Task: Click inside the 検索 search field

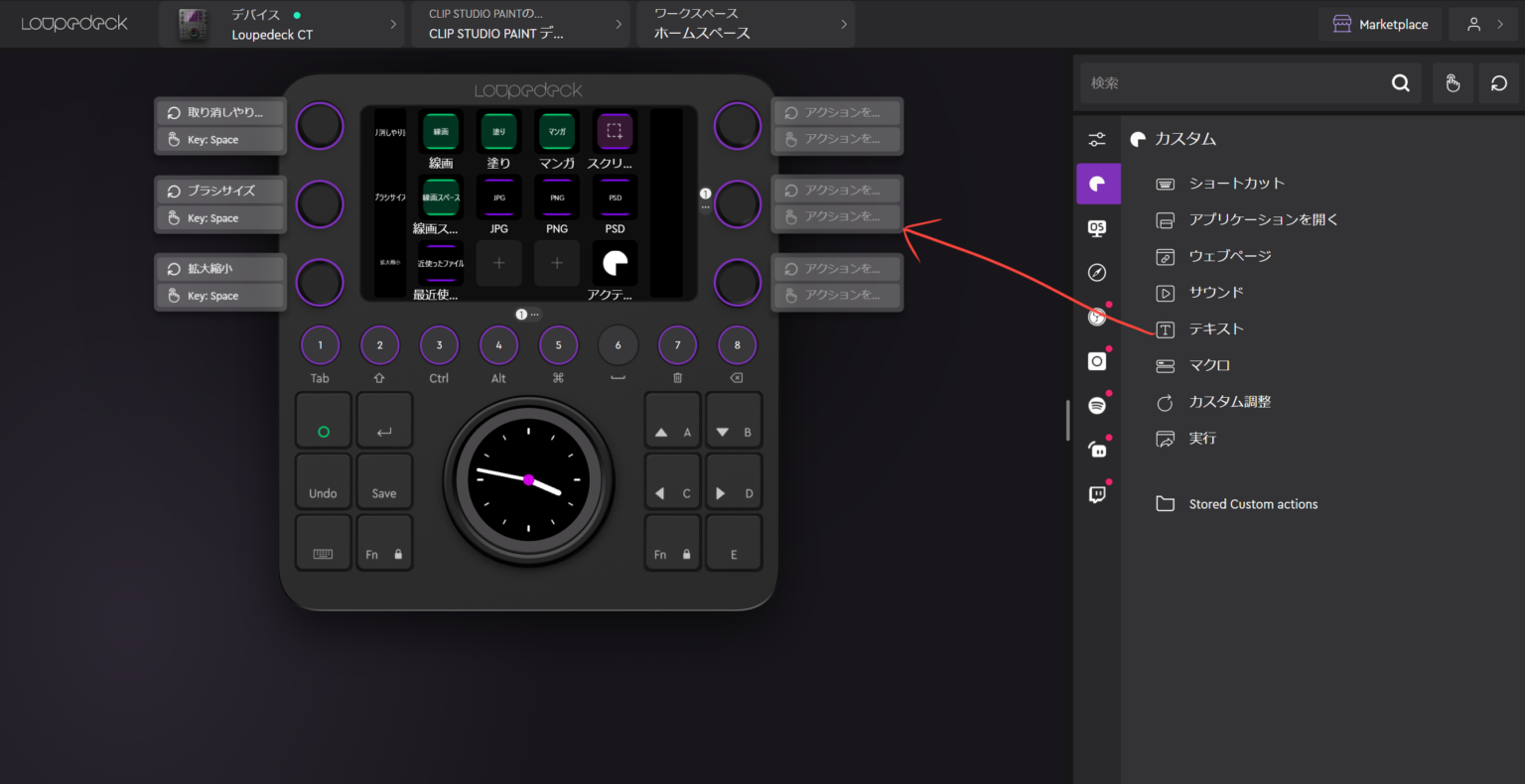Action: (x=1241, y=82)
